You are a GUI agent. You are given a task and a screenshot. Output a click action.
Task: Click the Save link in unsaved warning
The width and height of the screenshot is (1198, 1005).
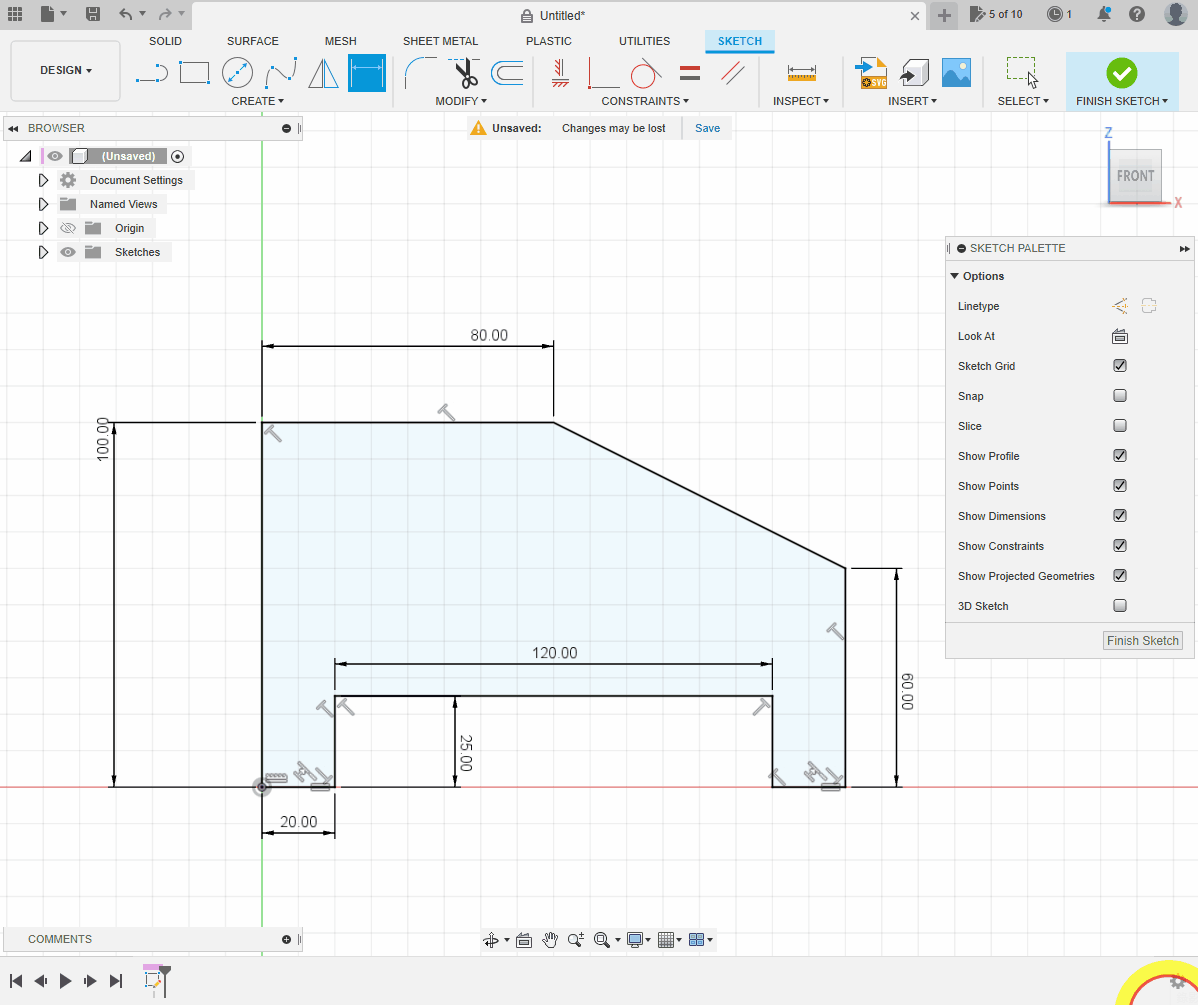click(x=707, y=128)
